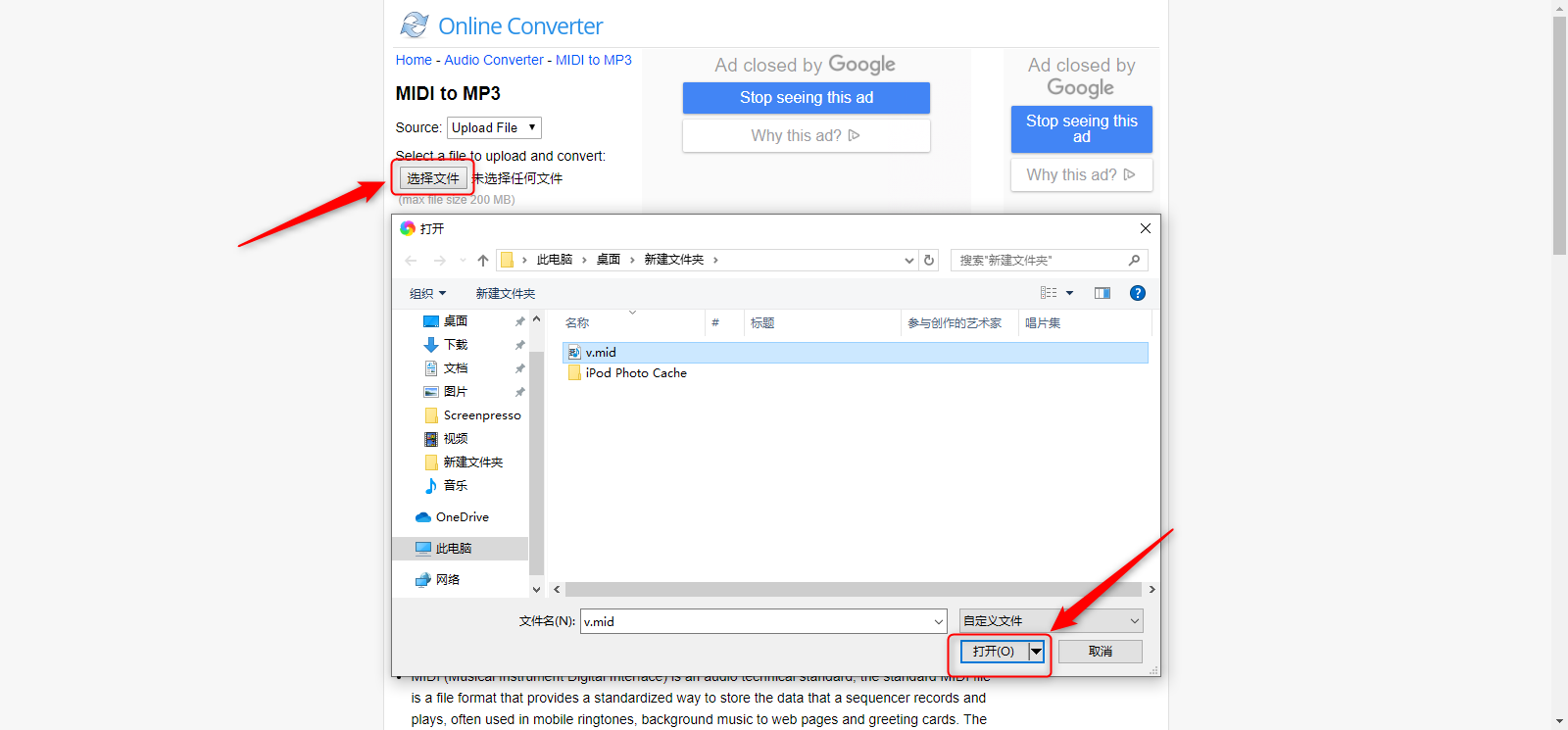Viewport: 1568px width, 730px height.
Task: Open 文档 in the sidebar
Action: coord(456,368)
